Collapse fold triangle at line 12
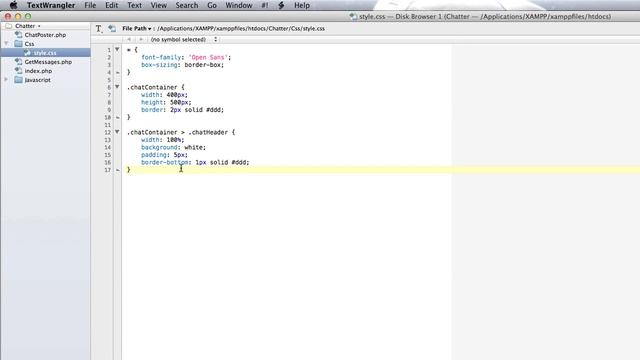The width and height of the screenshot is (640, 360). (x=117, y=132)
